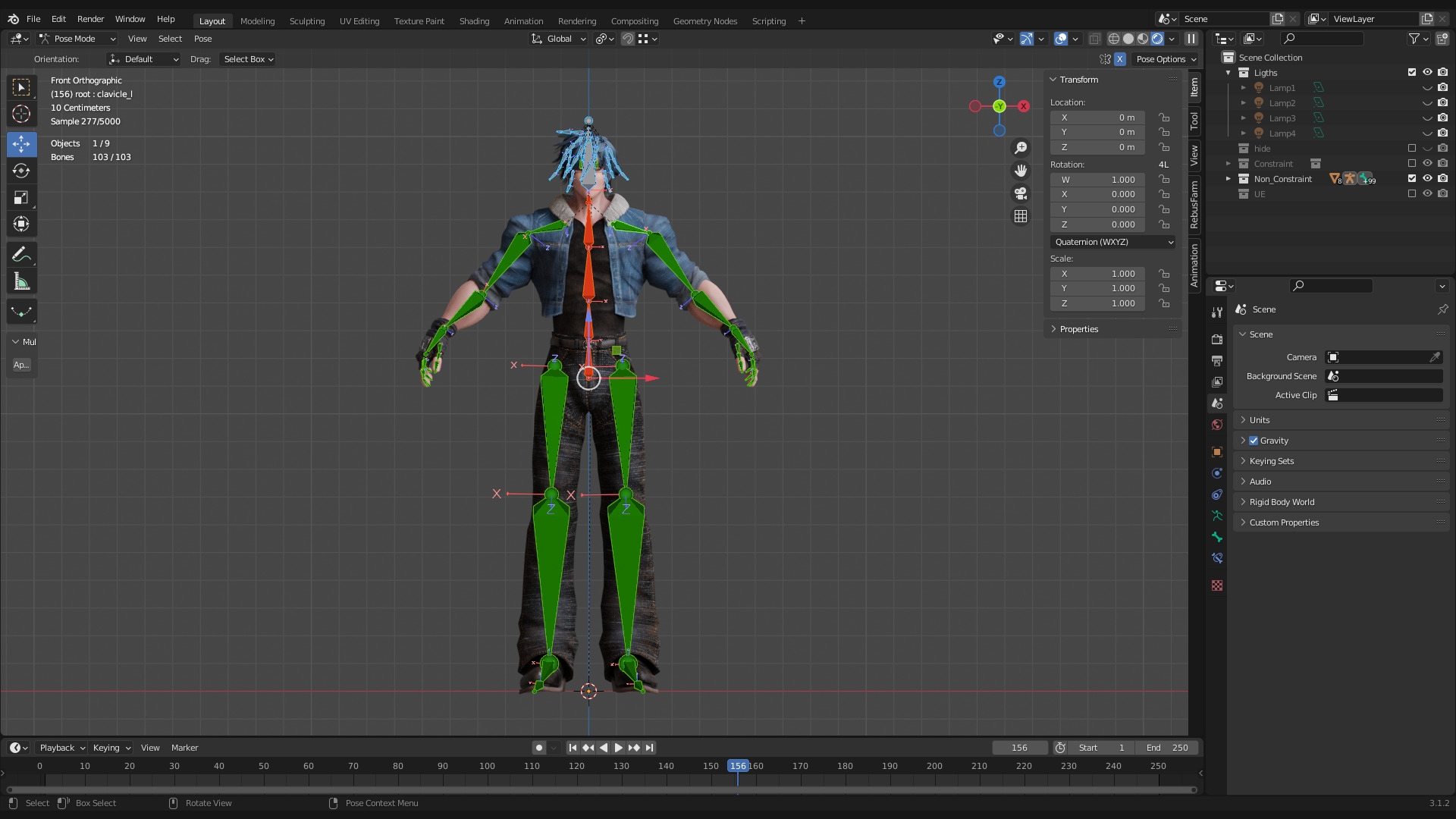Switch to rendered viewport shading
The height and width of the screenshot is (819, 1456).
1157,39
